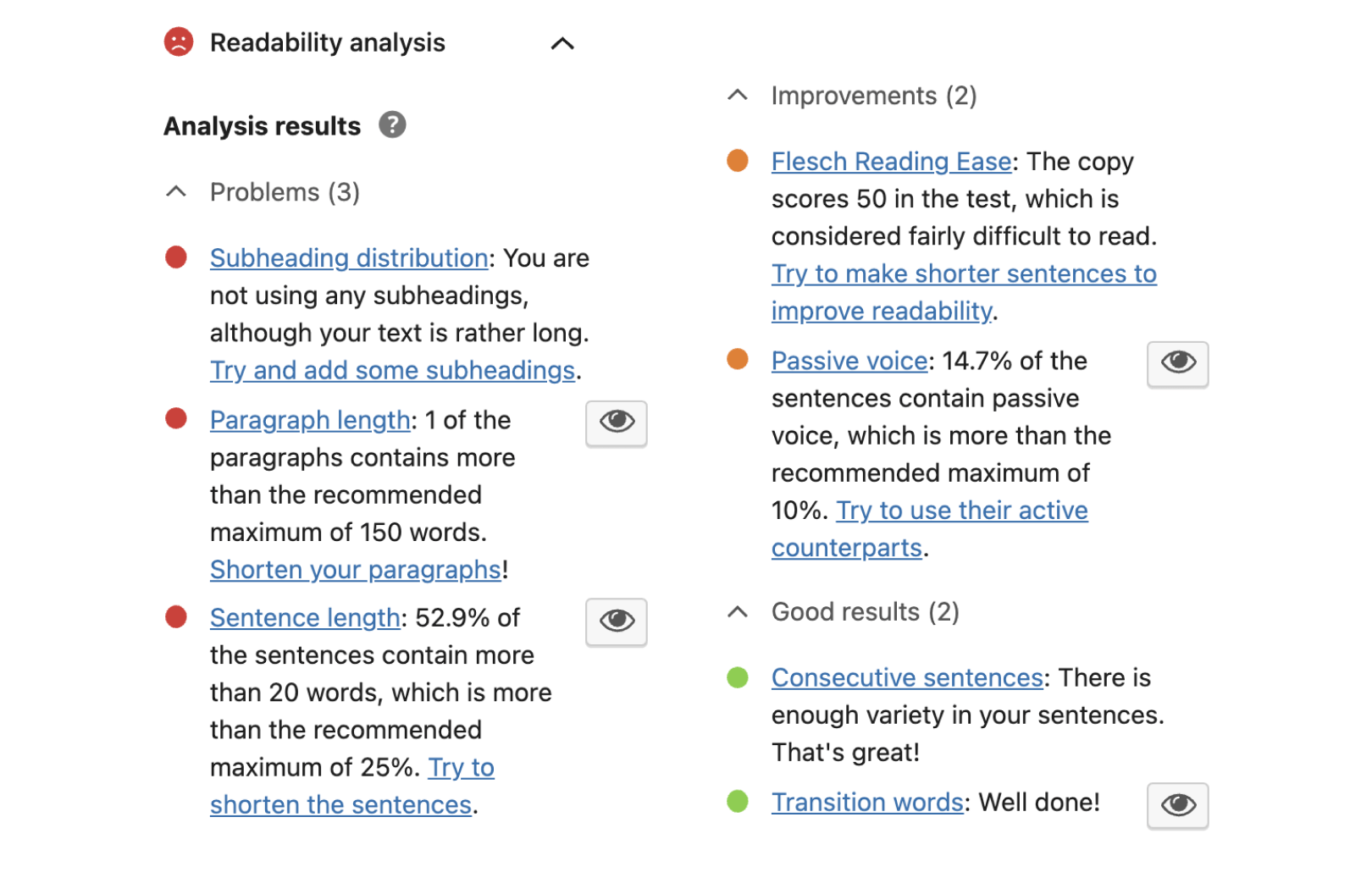Follow the "Shorten your paragraphs" link
The width and height of the screenshot is (1372, 878).
356,570
